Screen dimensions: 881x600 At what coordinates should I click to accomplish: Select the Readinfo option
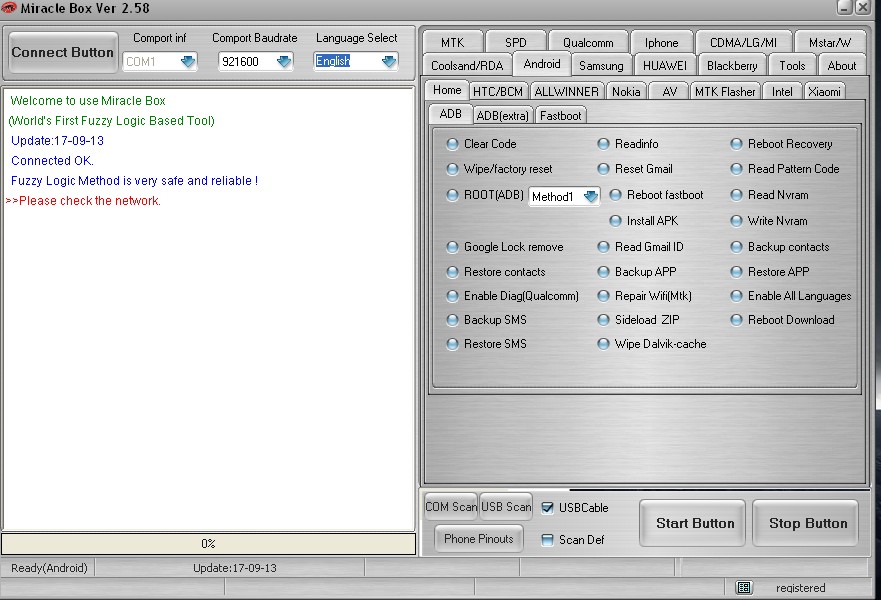coord(603,144)
